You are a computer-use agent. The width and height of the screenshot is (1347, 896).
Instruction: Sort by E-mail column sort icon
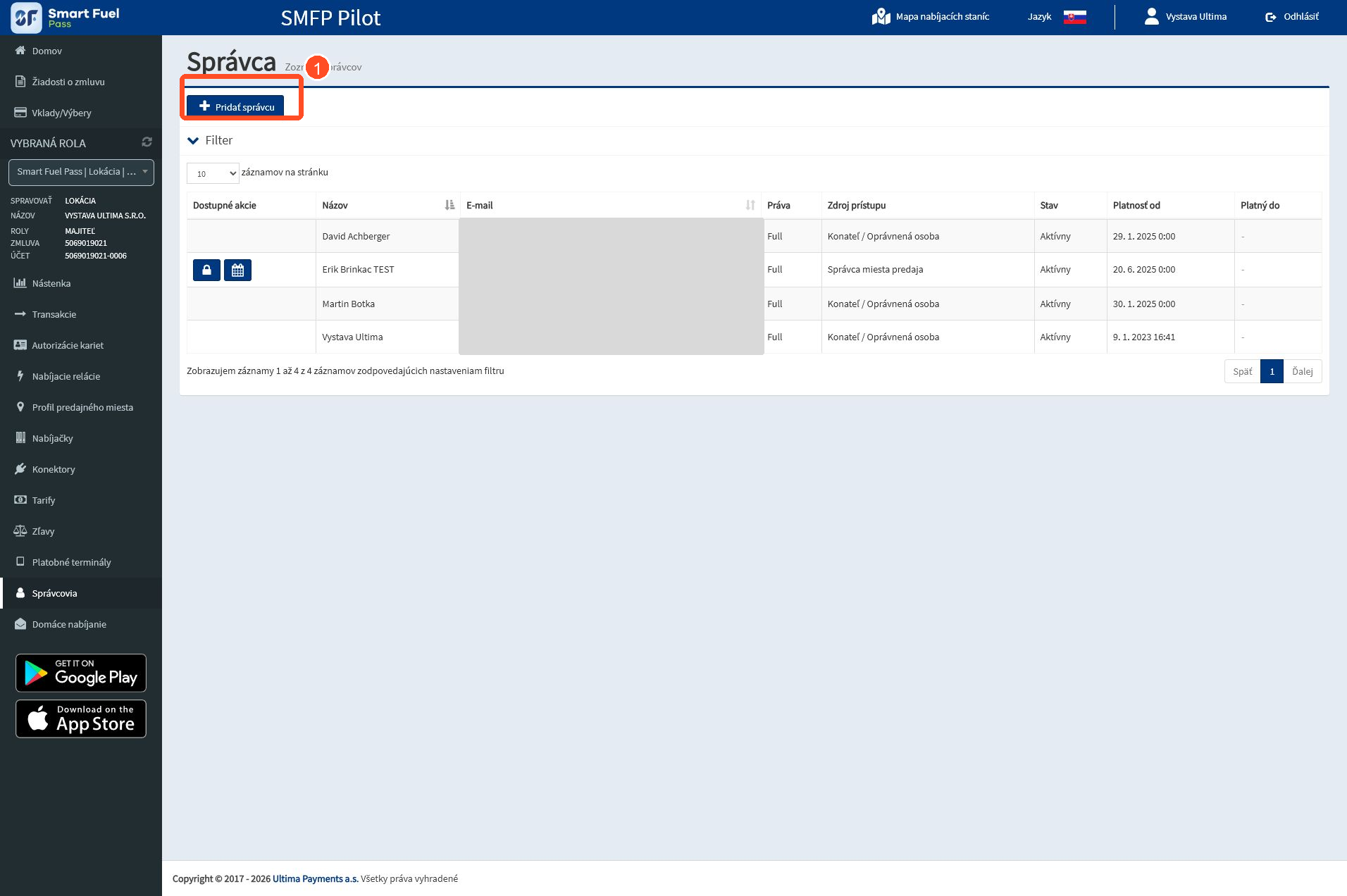click(x=750, y=205)
